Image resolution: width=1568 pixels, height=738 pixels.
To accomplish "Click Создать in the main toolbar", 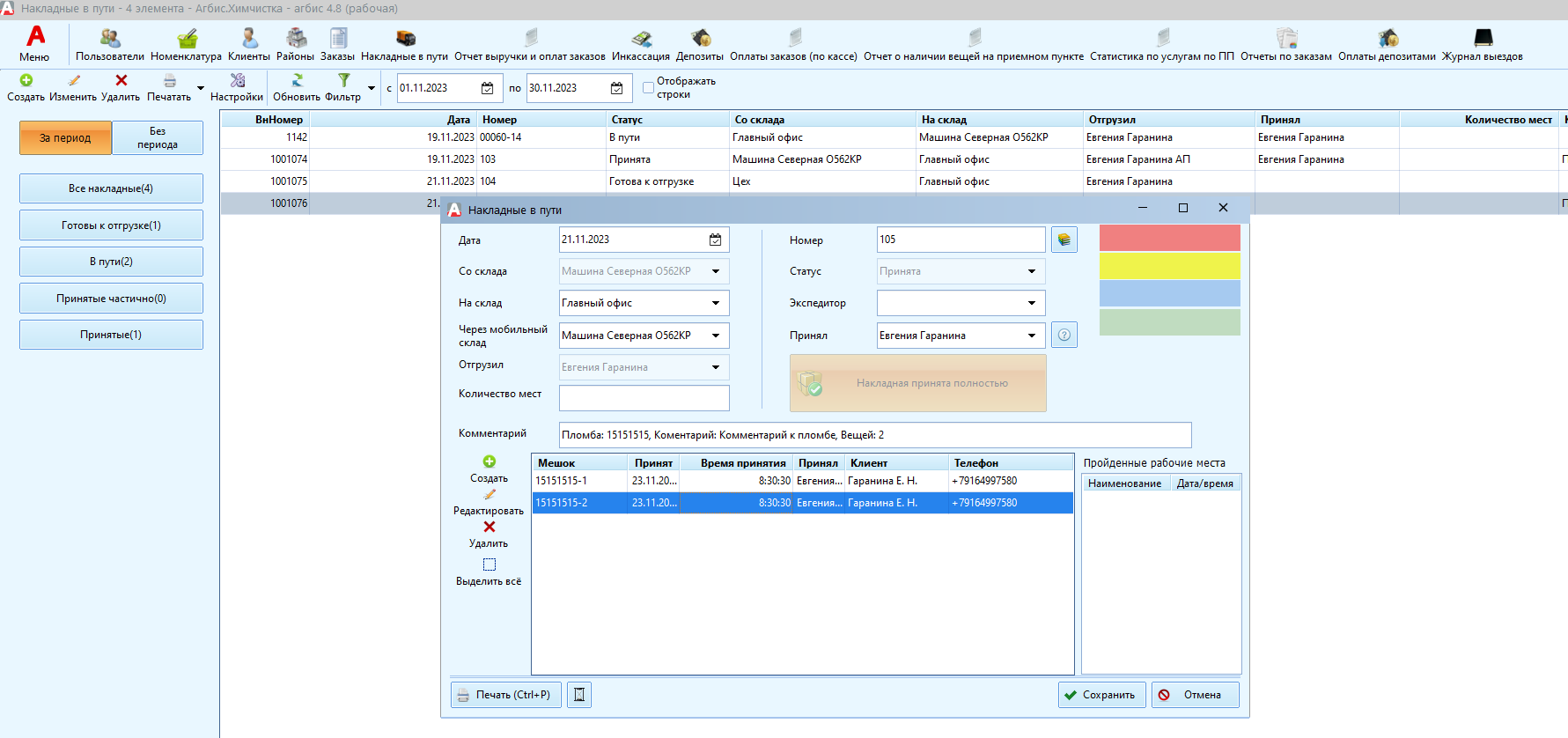I will tap(26, 88).
